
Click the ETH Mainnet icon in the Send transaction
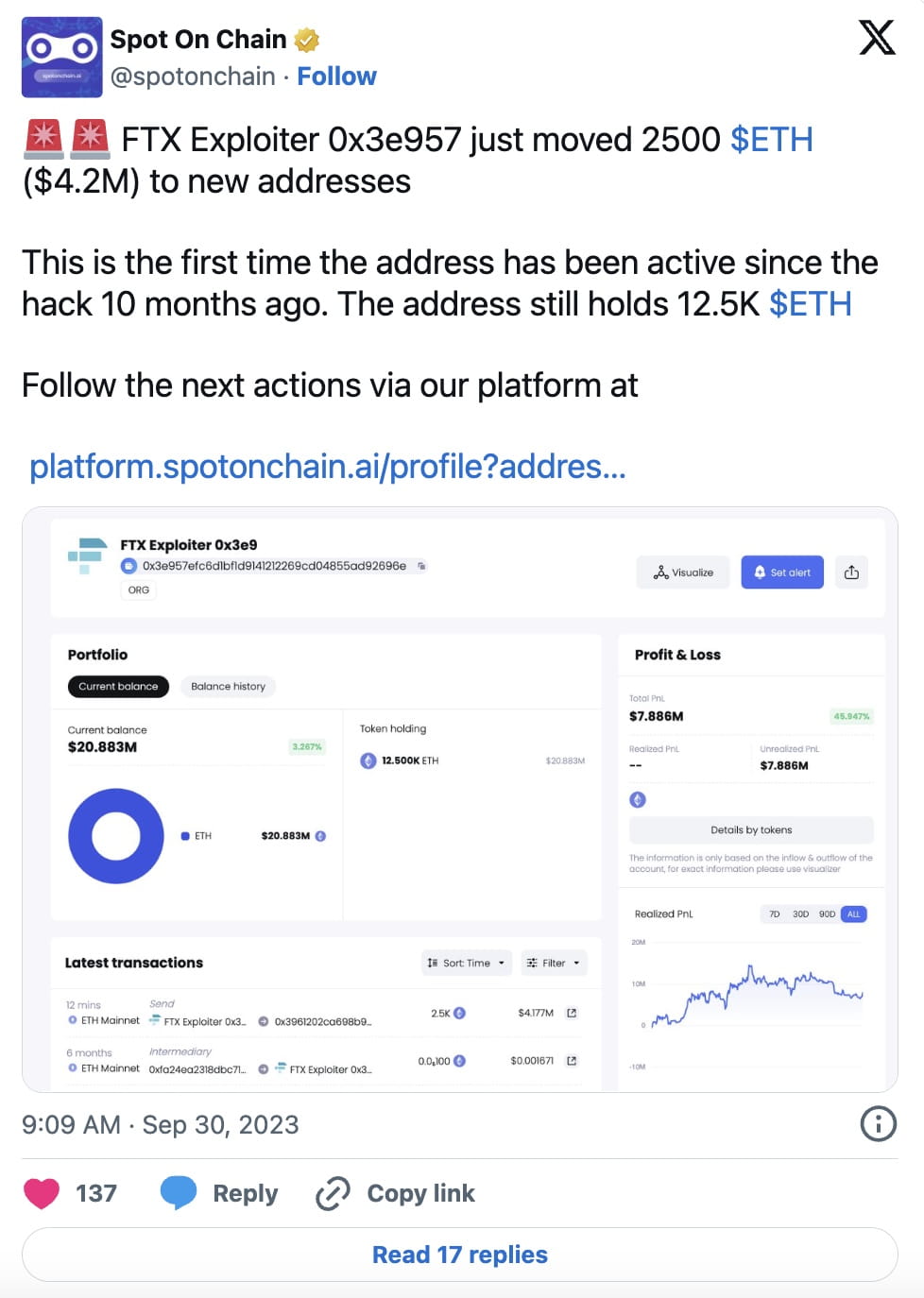(x=73, y=1020)
